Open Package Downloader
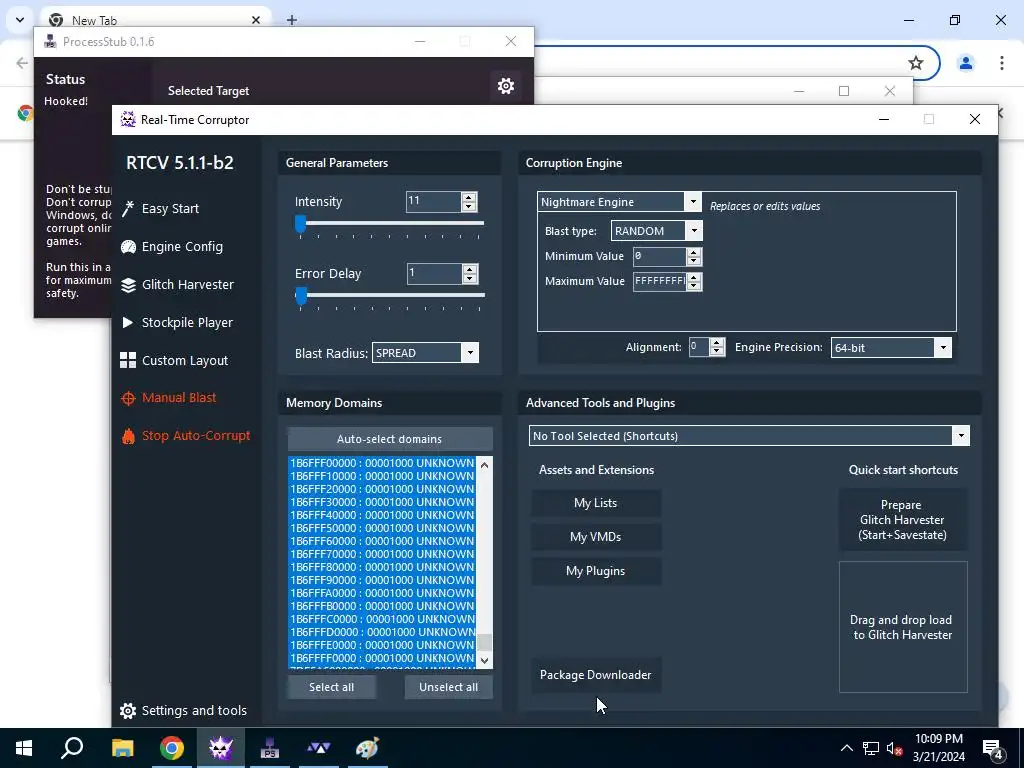This screenshot has height=768, width=1024. (x=596, y=675)
